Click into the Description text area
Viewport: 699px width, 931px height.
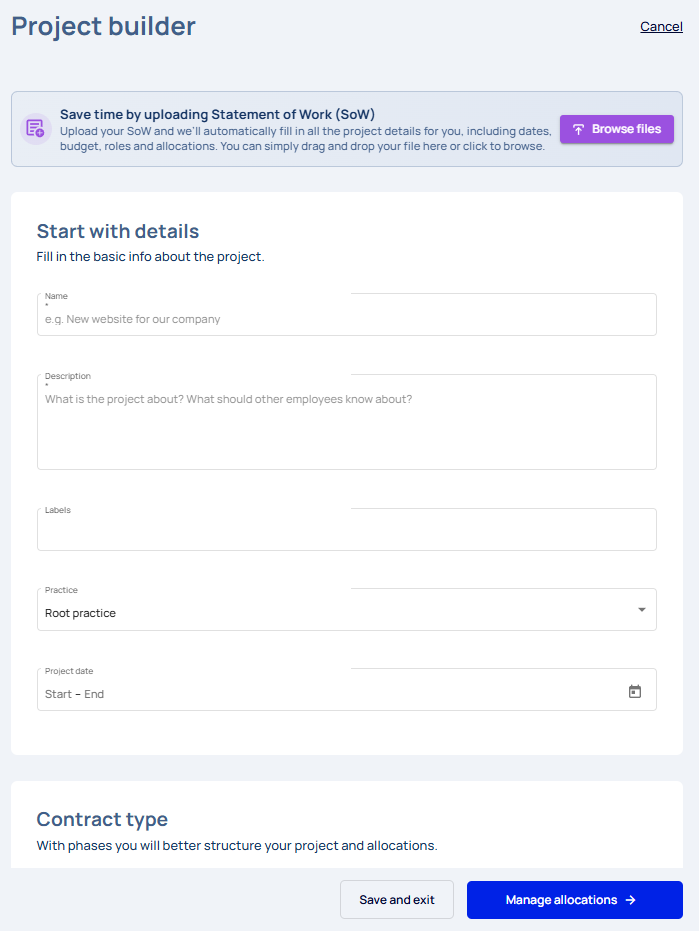[x=347, y=422]
